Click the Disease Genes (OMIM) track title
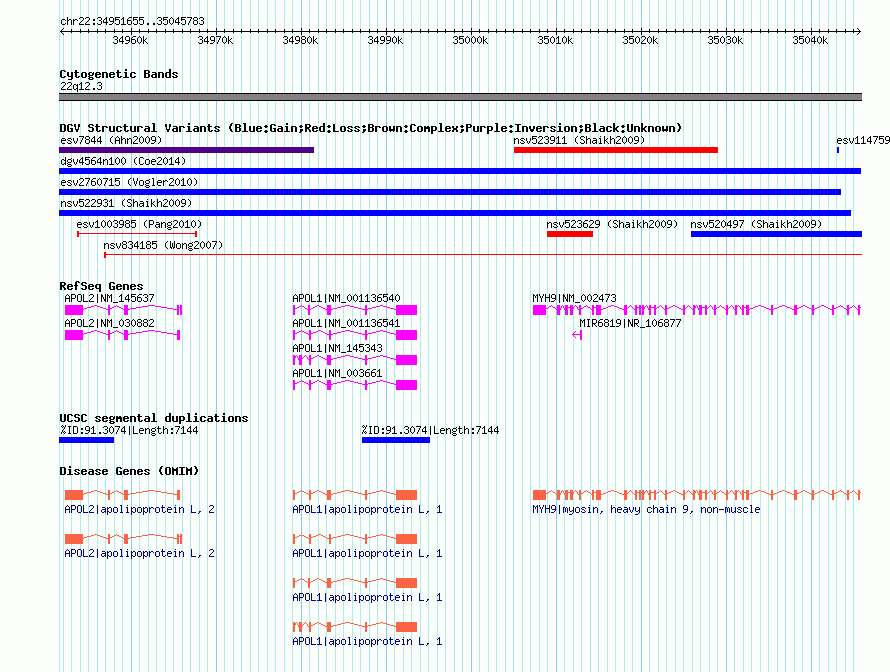The width and height of the screenshot is (890, 672). click(x=129, y=471)
